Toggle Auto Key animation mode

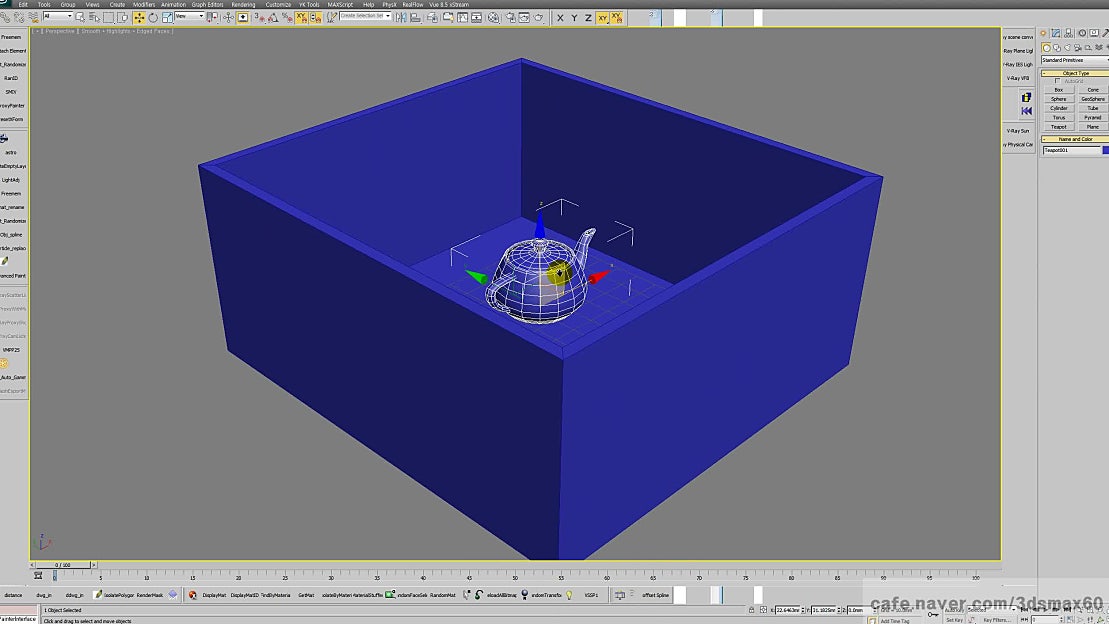coord(954,611)
